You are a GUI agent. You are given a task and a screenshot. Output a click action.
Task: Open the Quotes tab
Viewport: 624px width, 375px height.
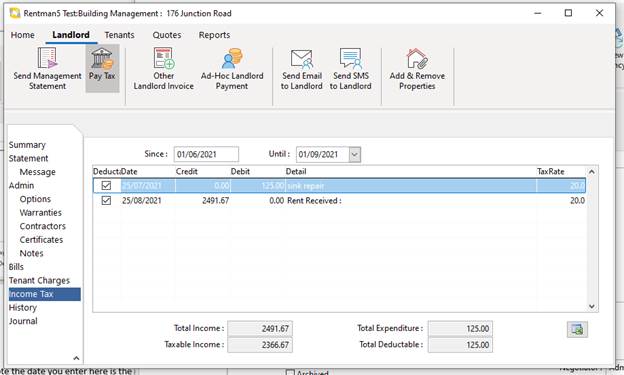(x=167, y=35)
